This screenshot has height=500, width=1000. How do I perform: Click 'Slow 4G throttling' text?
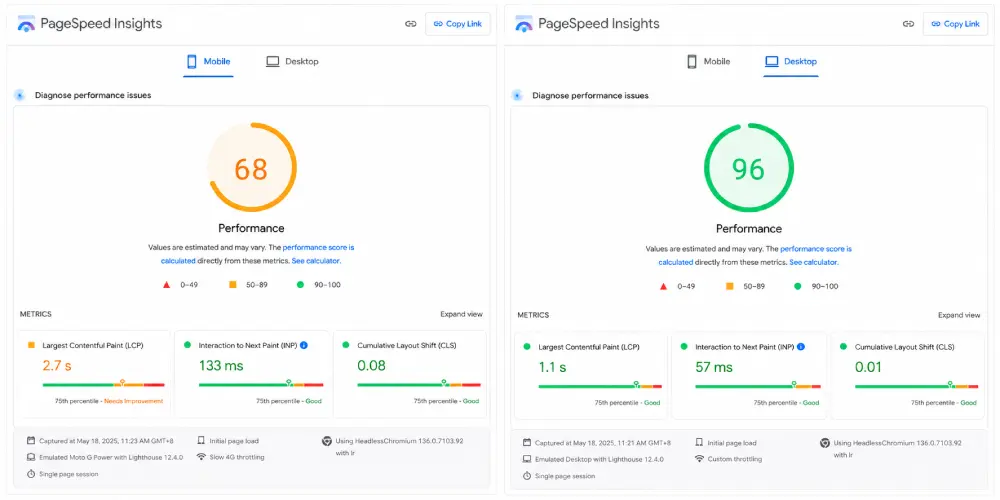(237, 457)
